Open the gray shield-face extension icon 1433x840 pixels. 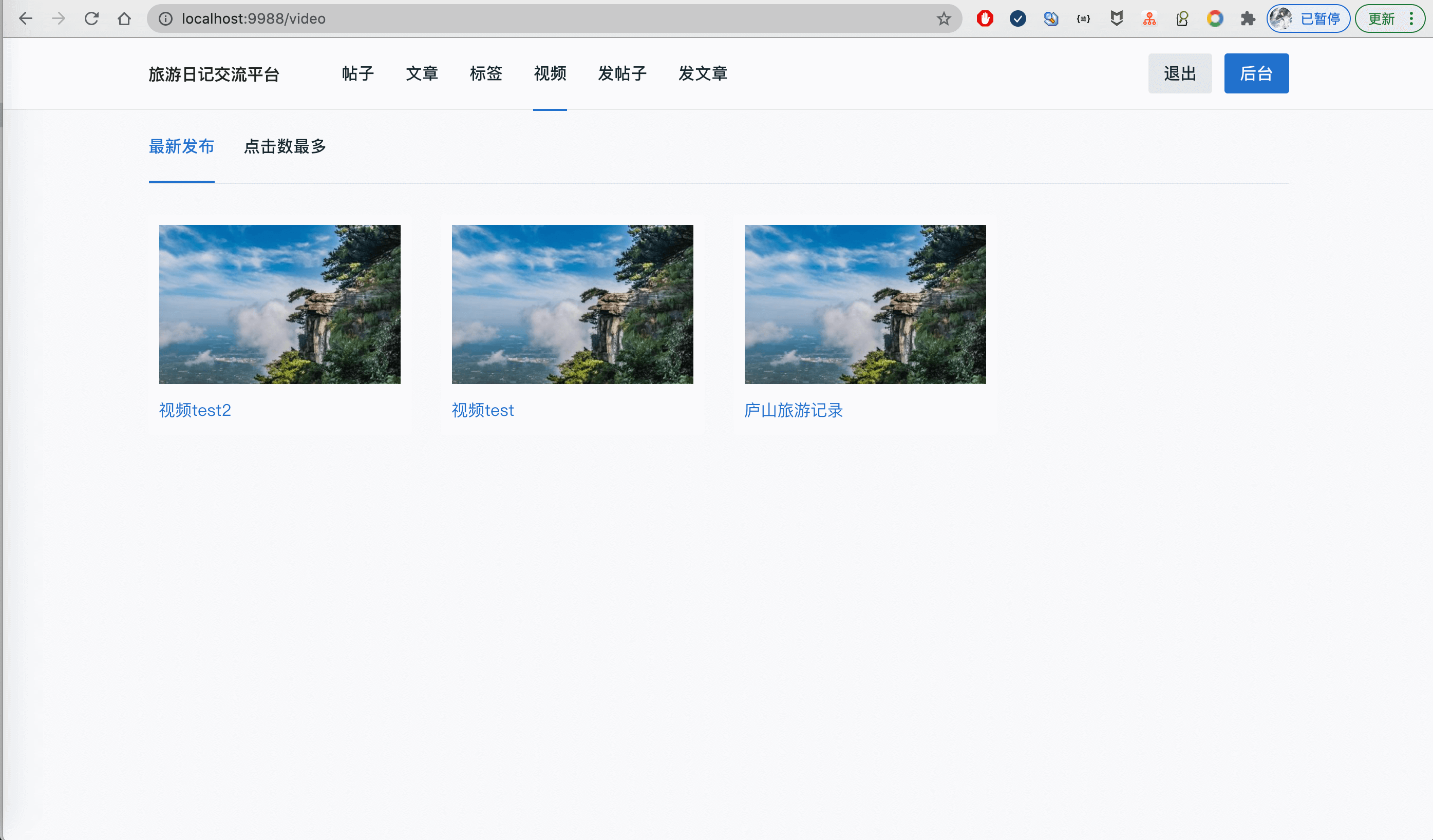(x=1116, y=19)
